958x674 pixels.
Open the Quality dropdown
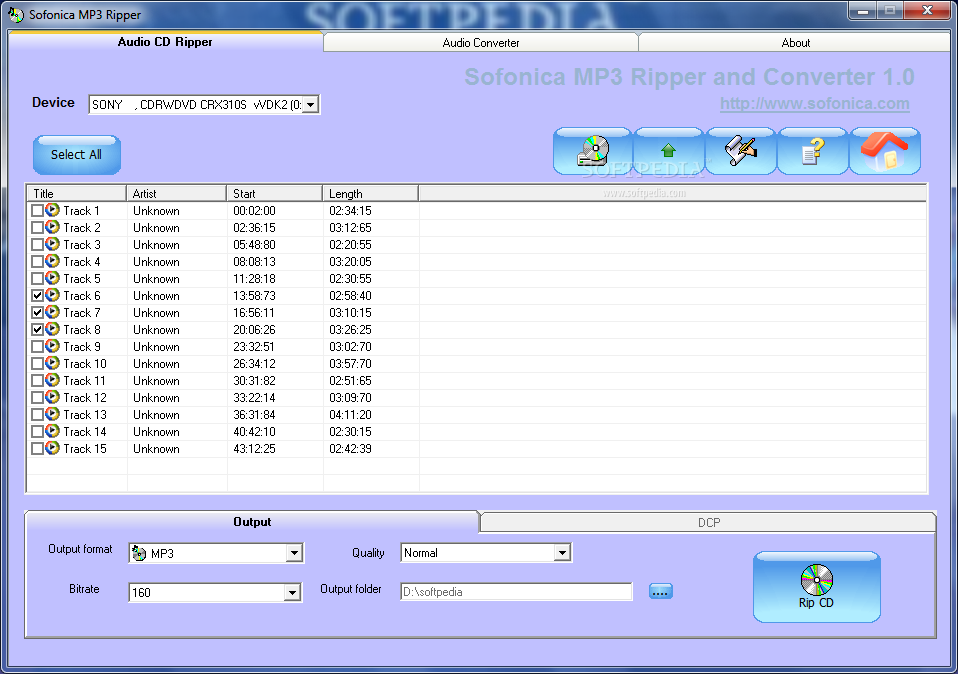tap(562, 552)
